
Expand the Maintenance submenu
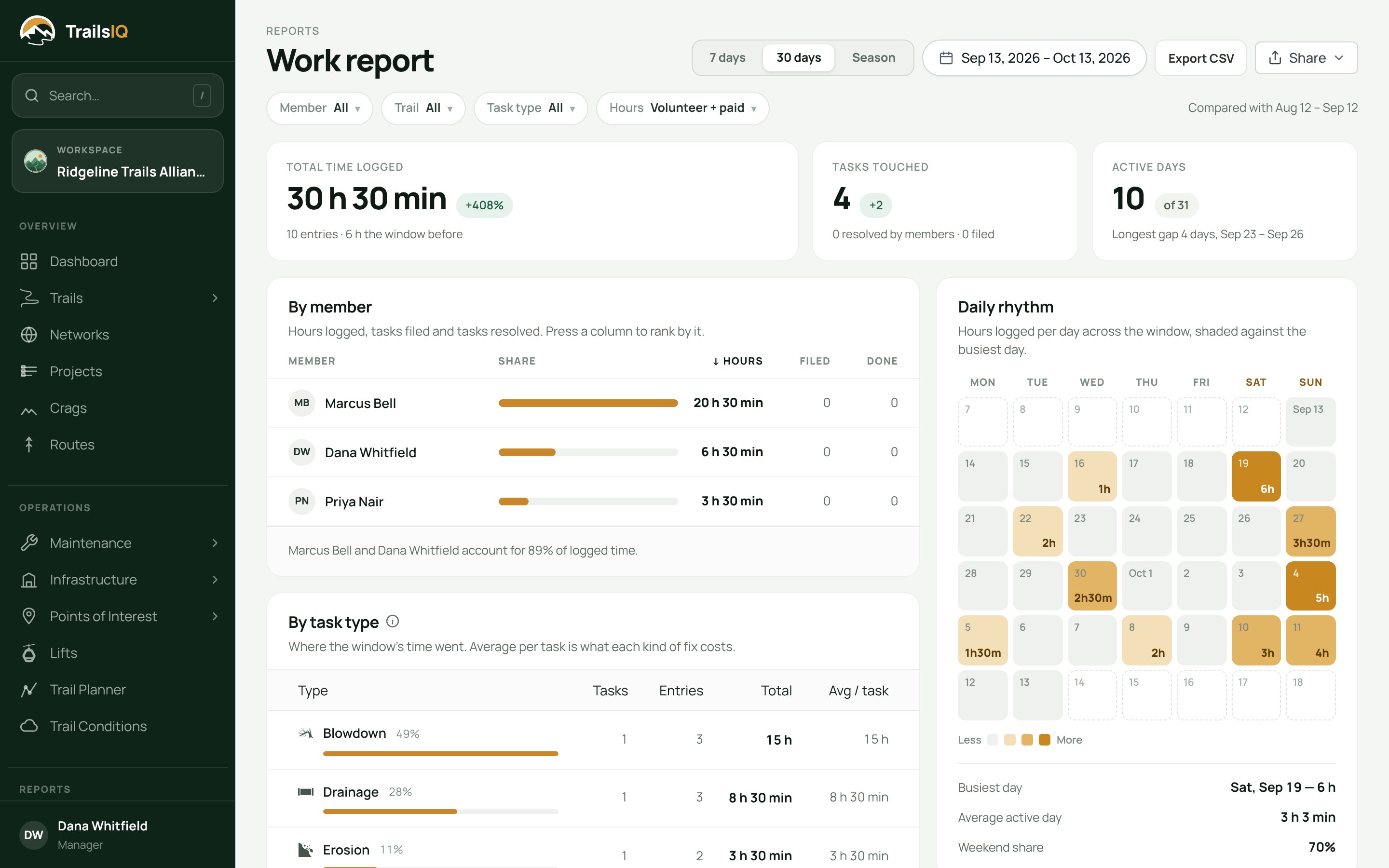point(215,543)
